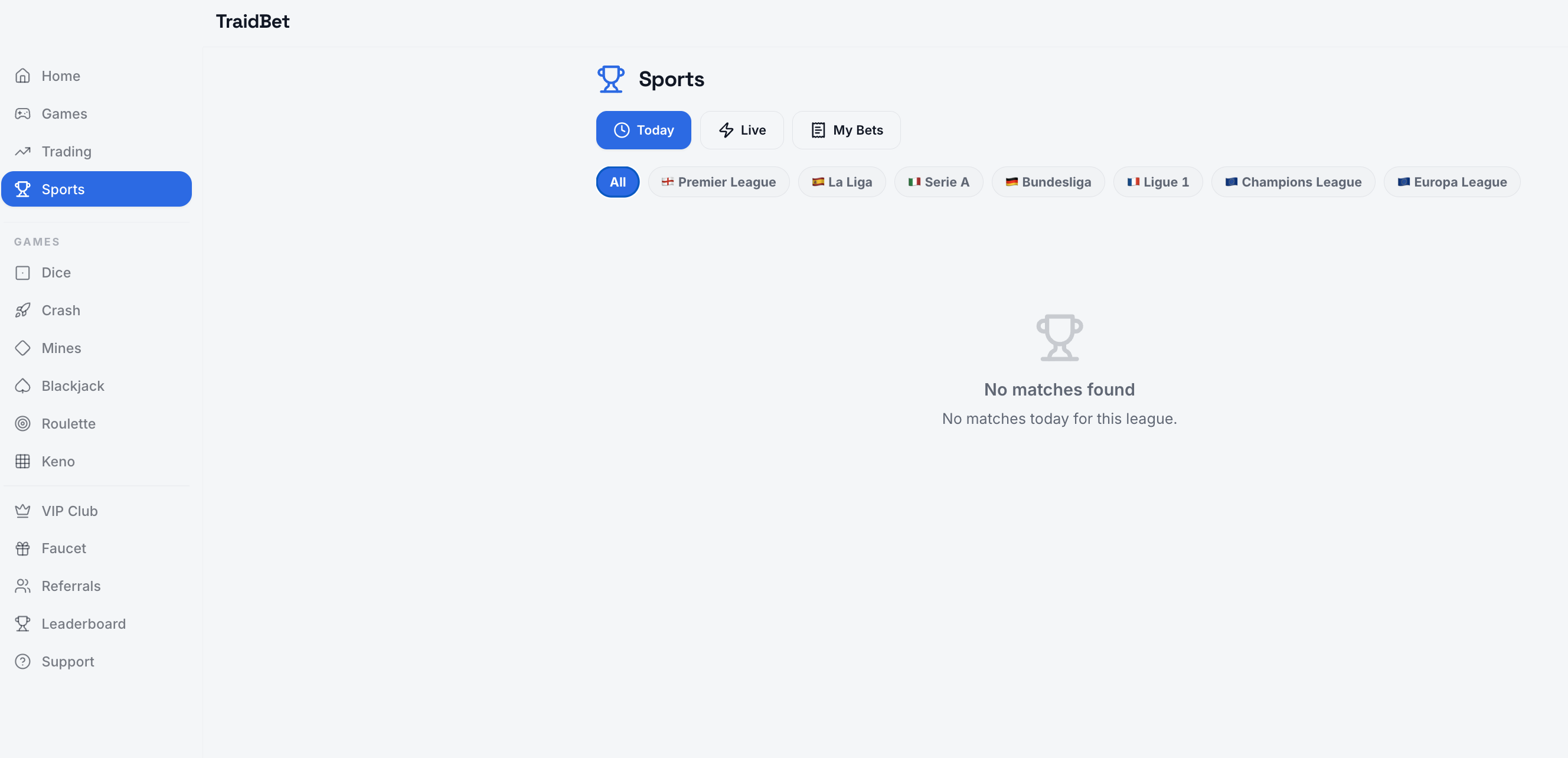1568x758 pixels.
Task: Go to the Leaderboard page
Action: click(83, 624)
